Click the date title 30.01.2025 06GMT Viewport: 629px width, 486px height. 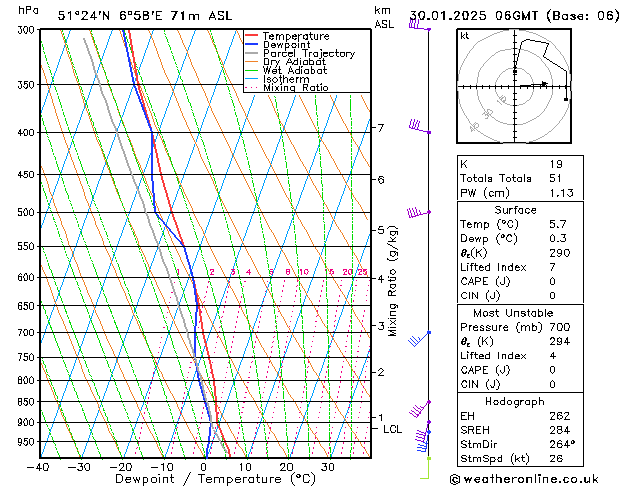pyautogui.click(x=514, y=15)
